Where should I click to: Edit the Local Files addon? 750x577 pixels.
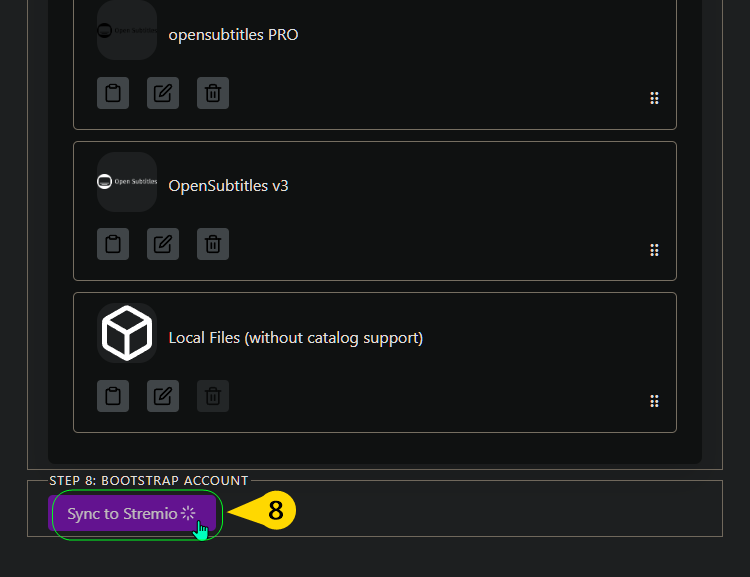(x=163, y=396)
